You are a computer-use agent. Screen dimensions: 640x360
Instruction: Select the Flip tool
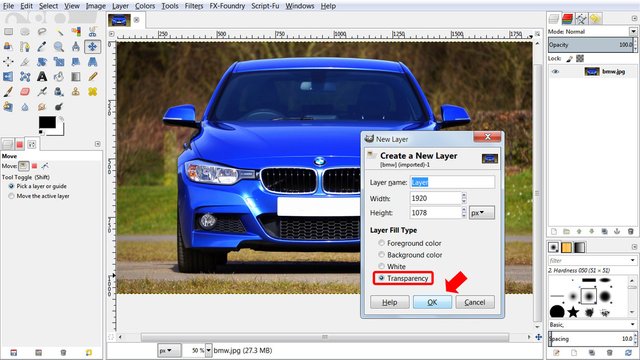coord(8,76)
